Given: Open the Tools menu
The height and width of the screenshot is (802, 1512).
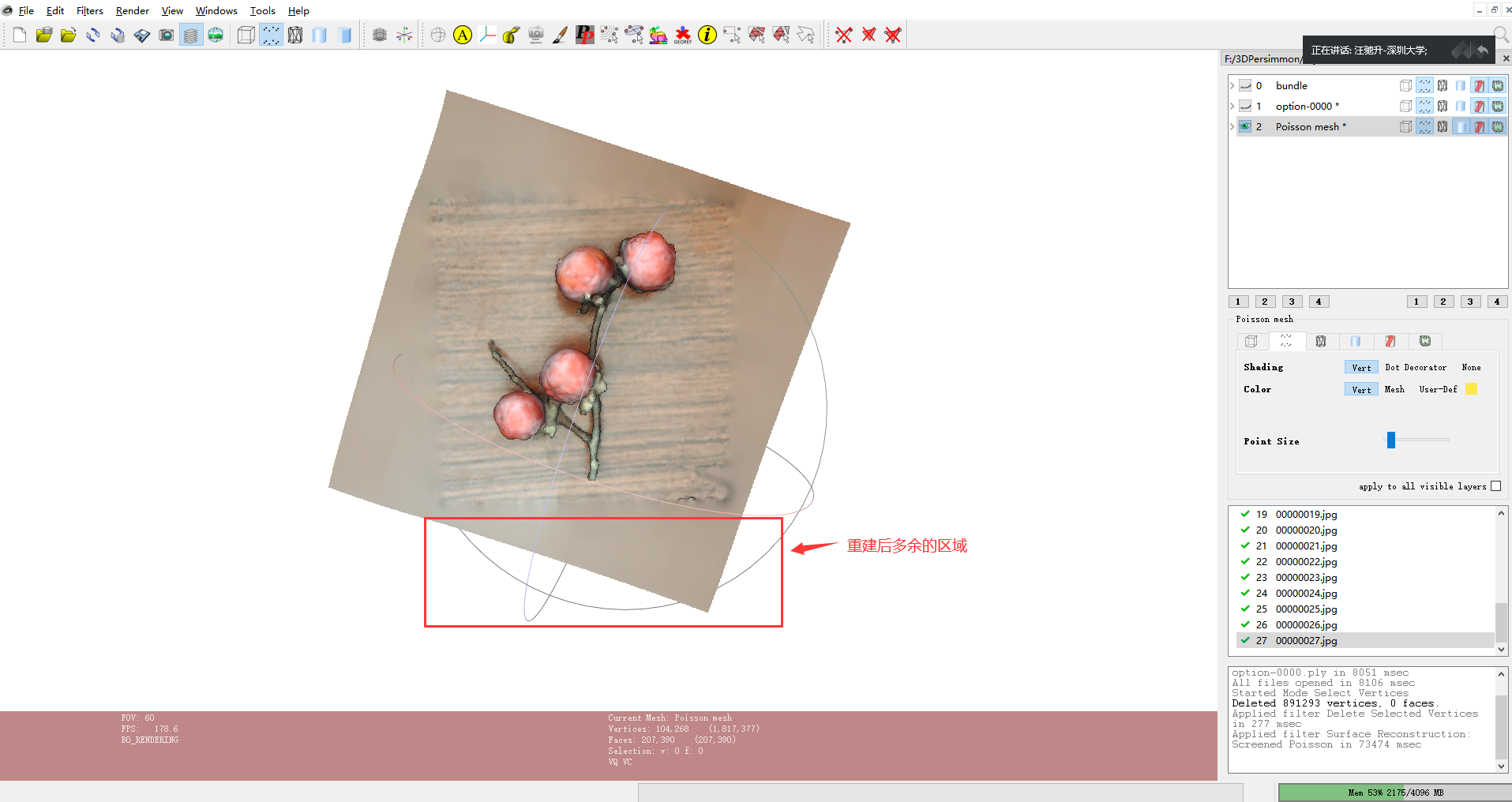Looking at the screenshot, I should tap(262, 10).
